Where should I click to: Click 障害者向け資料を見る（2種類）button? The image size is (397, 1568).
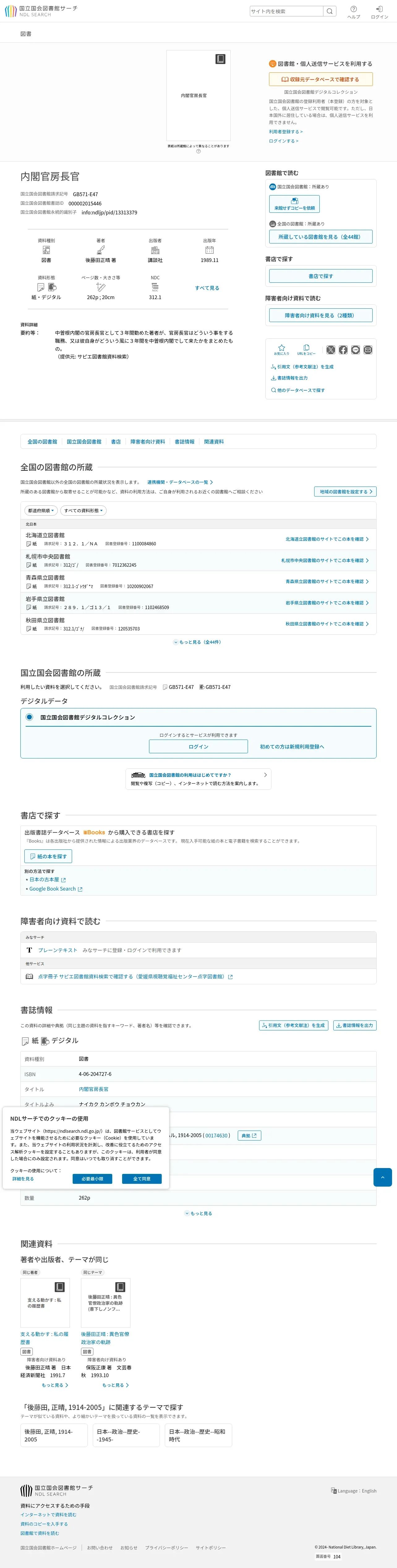click(320, 315)
